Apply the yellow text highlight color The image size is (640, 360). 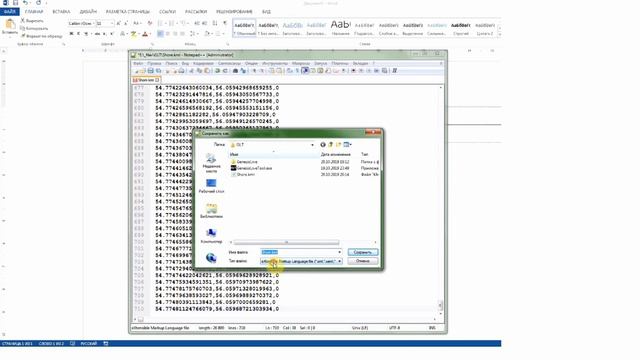click(x=133, y=34)
